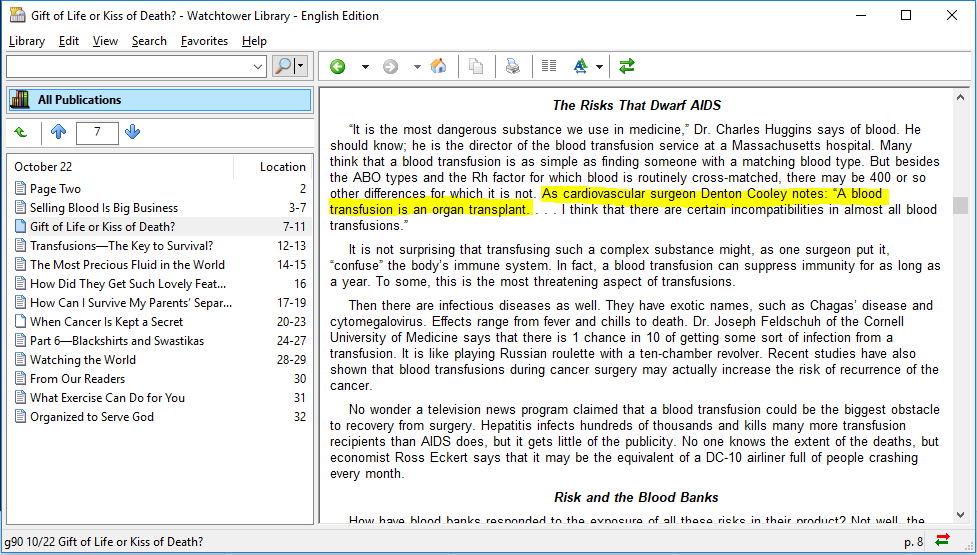Expand the search box combo dropdown
The image size is (977, 555).
pyautogui.click(x=258, y=67)
